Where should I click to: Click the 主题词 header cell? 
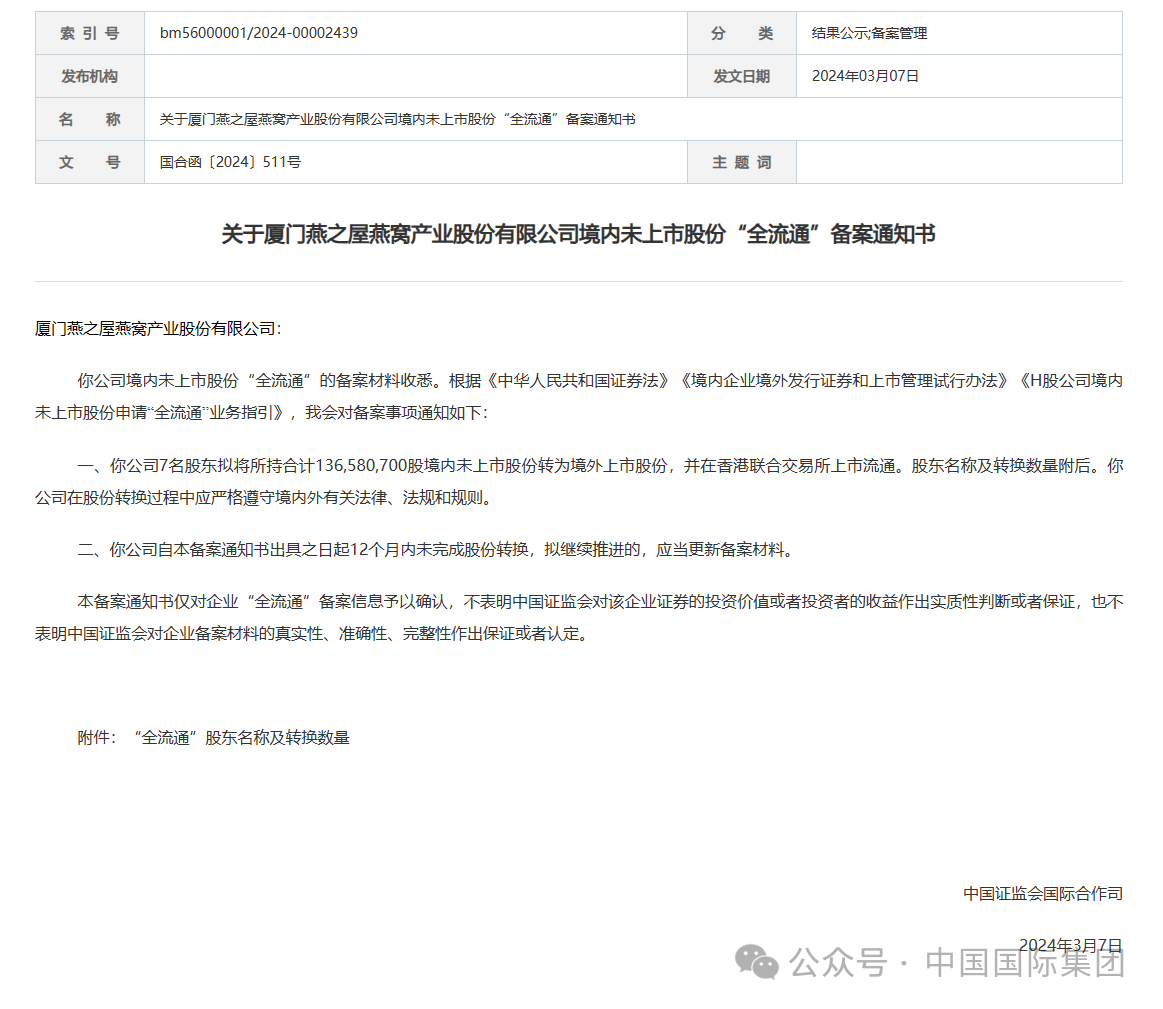click(742, 162)
